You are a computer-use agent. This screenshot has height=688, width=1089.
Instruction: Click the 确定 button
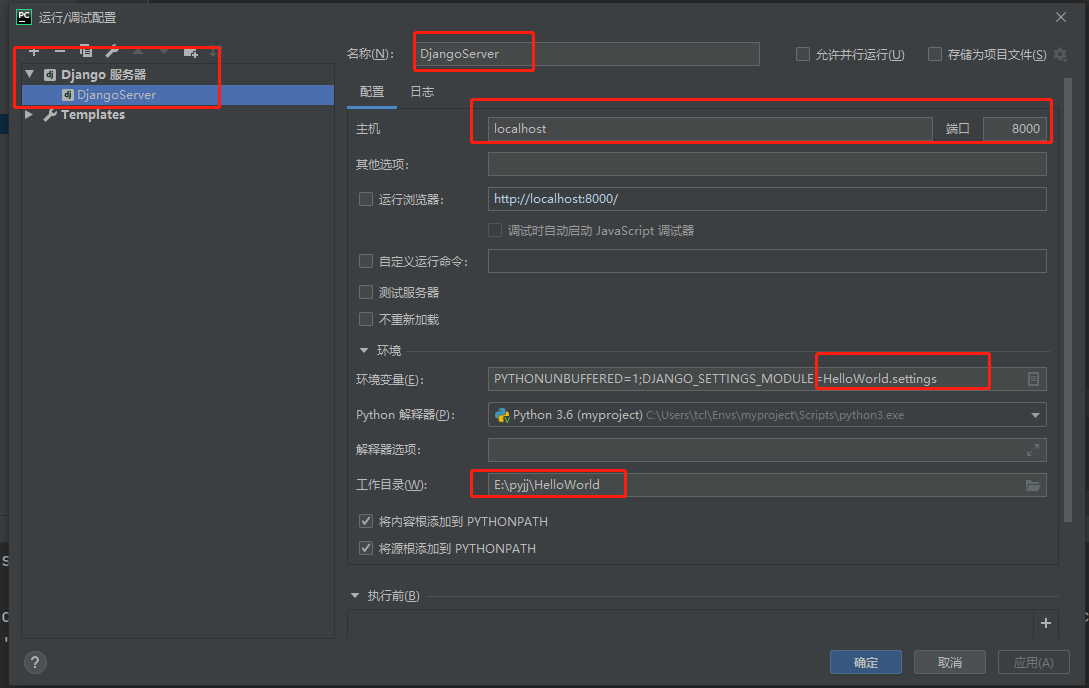[865, 662]
